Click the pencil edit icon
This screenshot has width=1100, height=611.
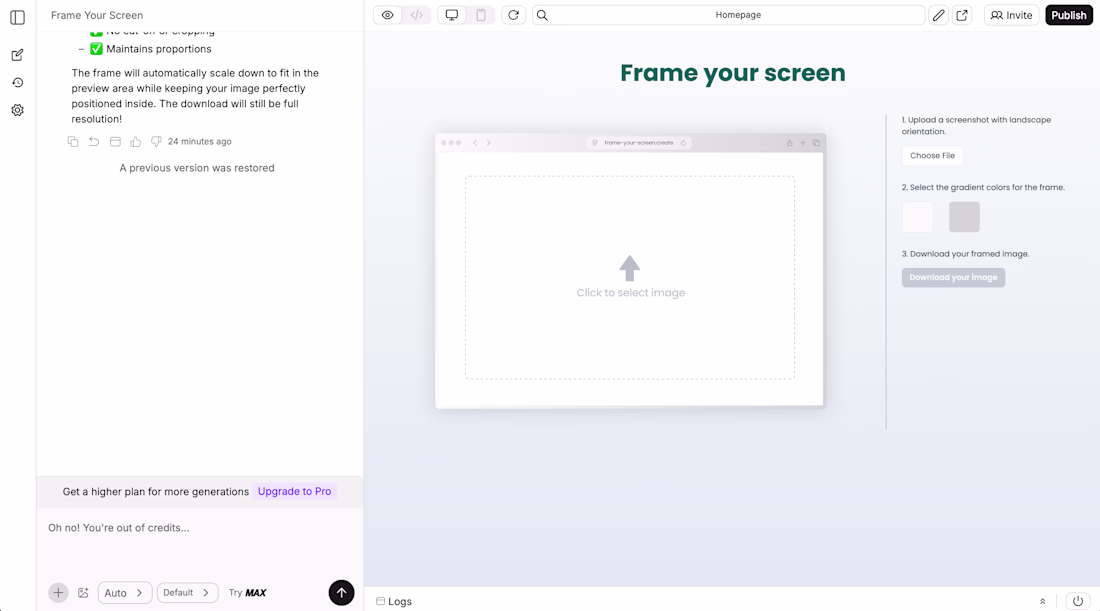(x=939, y=15)
